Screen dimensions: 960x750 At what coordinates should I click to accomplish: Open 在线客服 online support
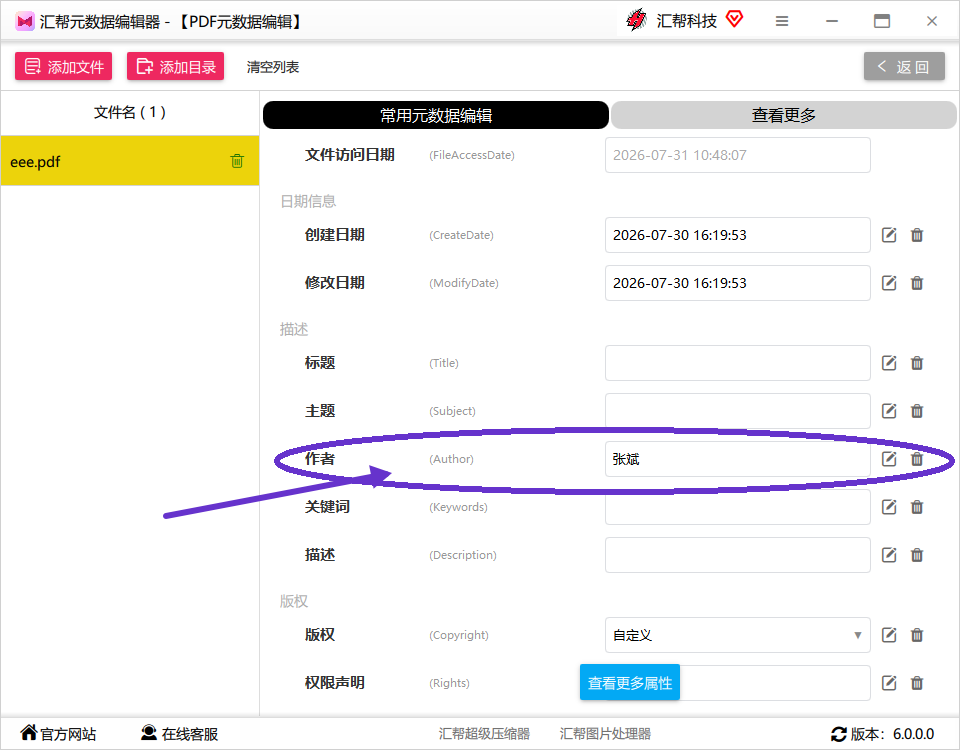tap(179, 733)
